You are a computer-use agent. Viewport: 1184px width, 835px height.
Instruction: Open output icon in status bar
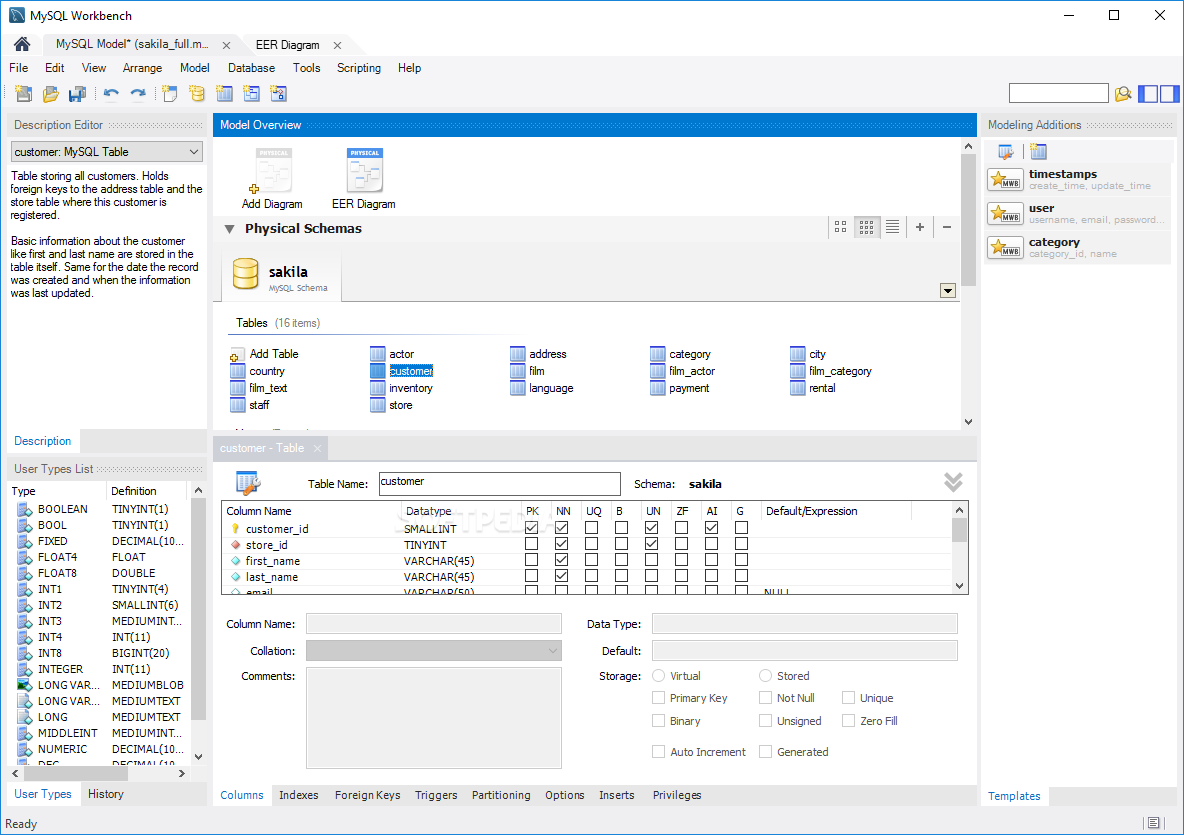point(1153,823)
